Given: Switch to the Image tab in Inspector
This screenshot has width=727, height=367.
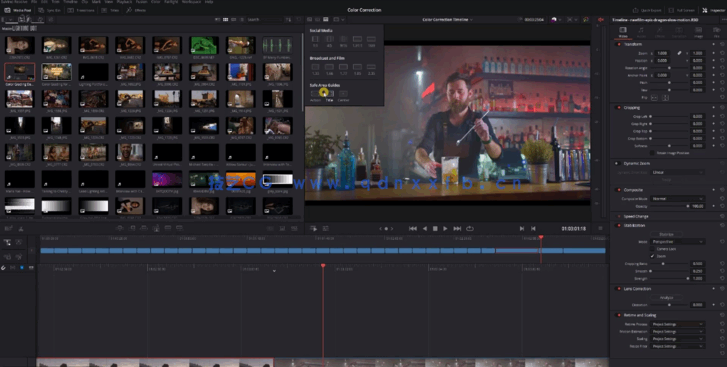Looking at the screenshot, I should tap(698, 32).
